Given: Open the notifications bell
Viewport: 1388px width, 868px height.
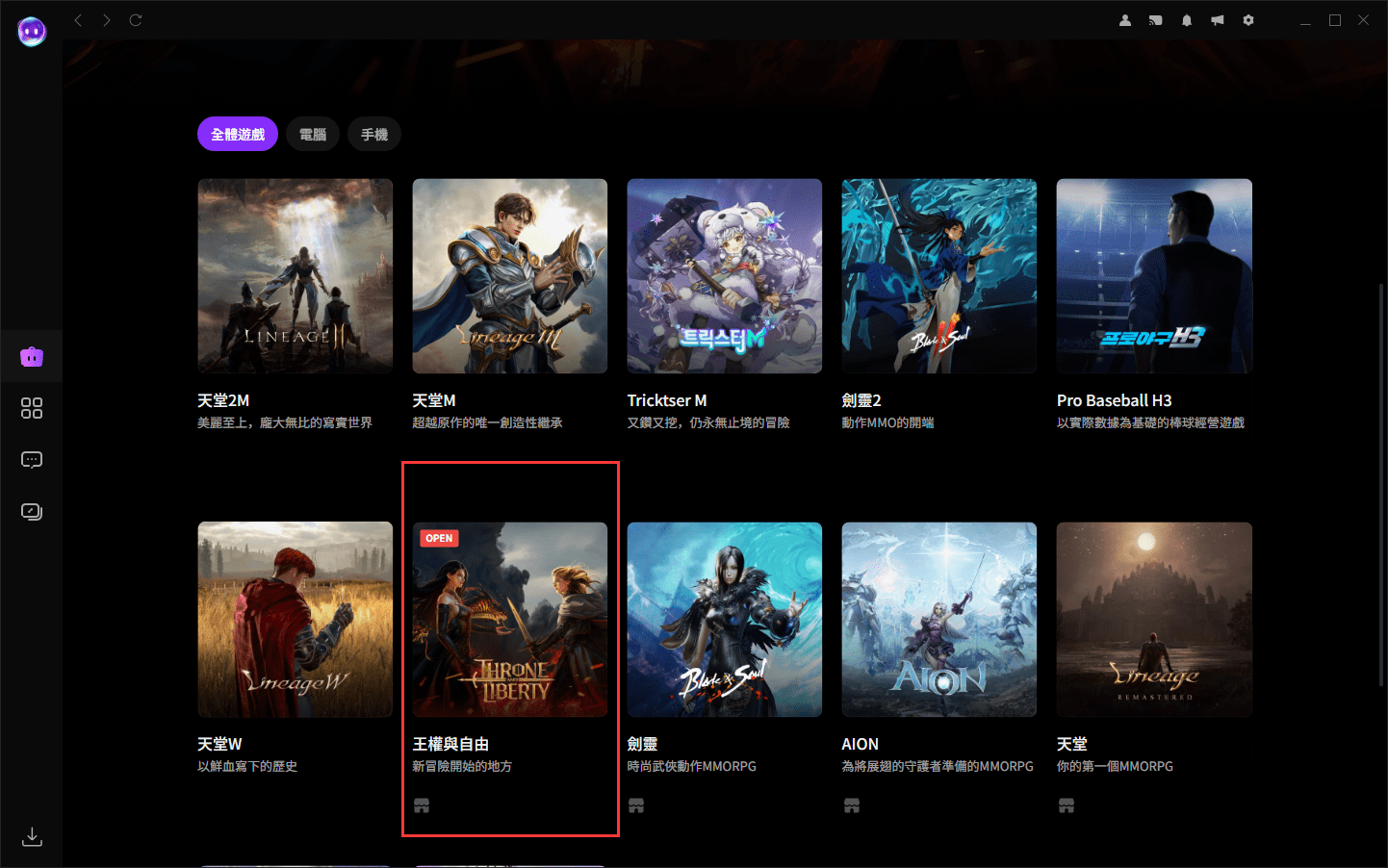Looking at the screenshot, I should 1186,20.
